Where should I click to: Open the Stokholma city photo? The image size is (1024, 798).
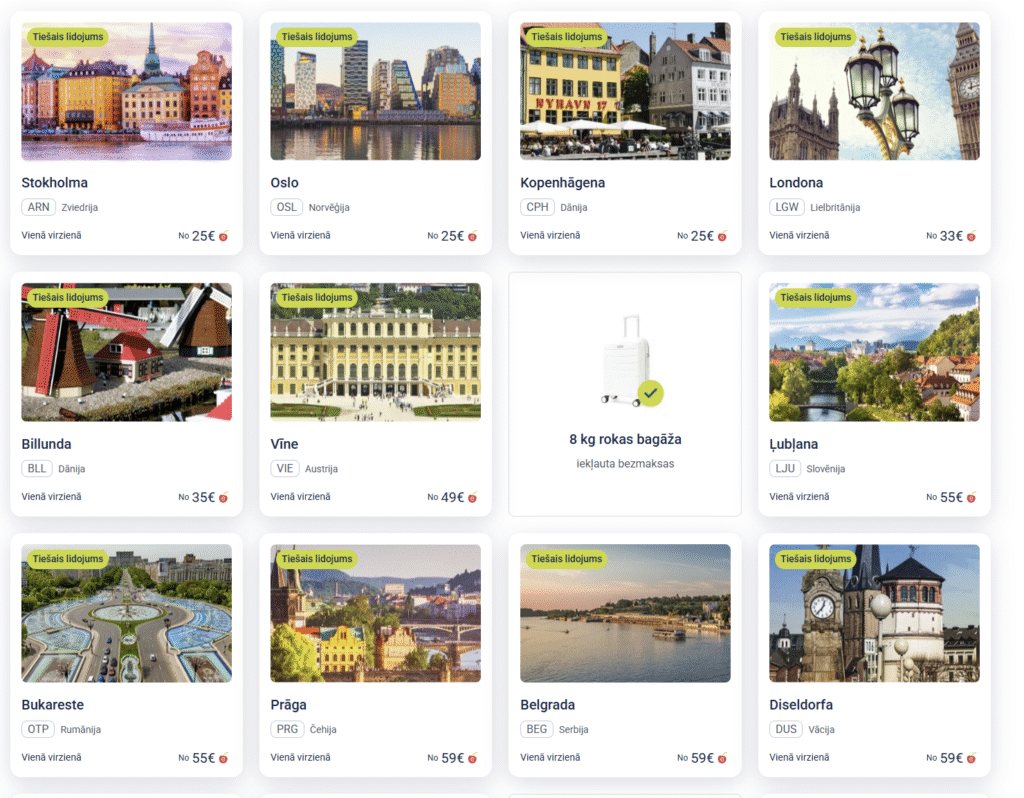click(127, 91)
